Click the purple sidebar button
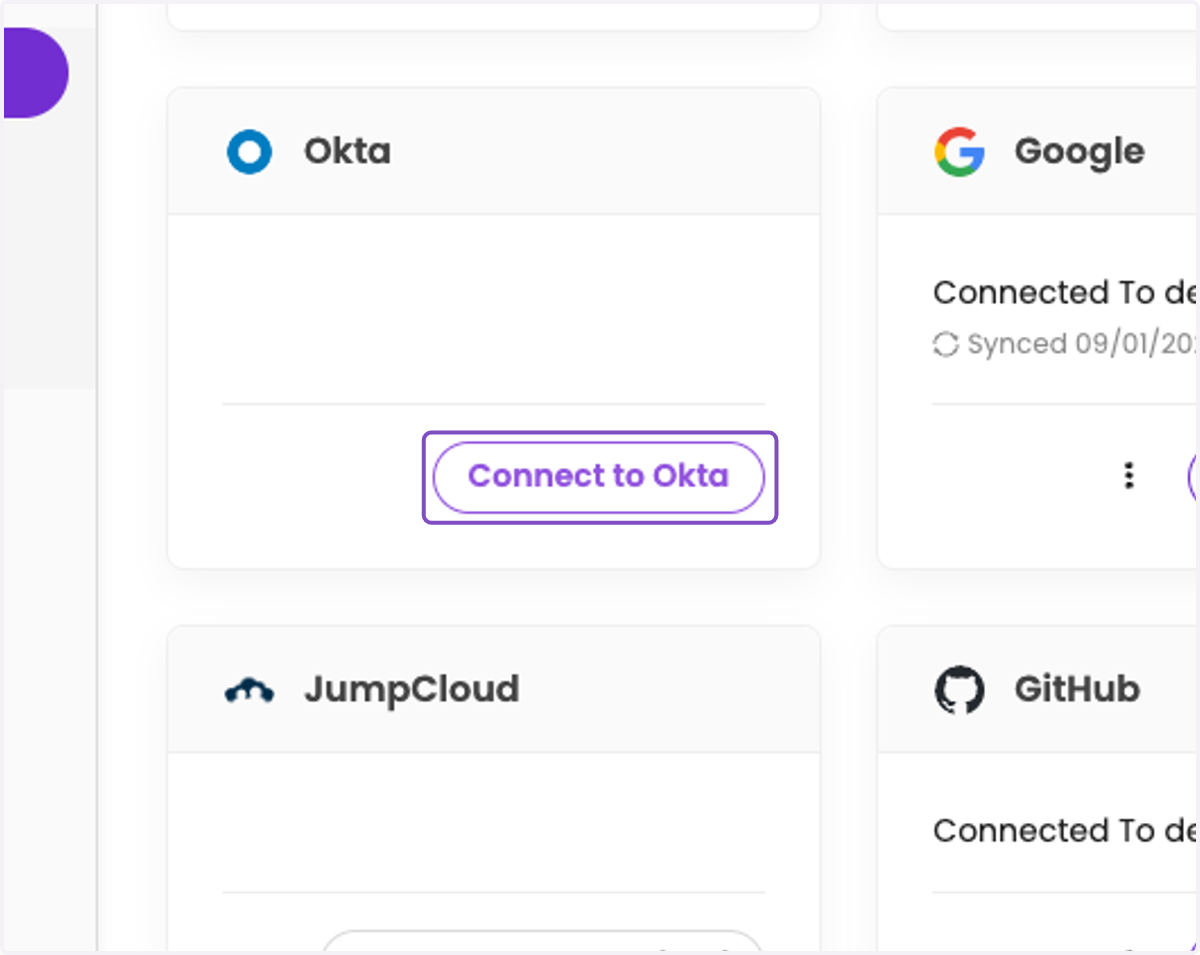Screen dimensions: 1200x955 (x=35, y=73)
